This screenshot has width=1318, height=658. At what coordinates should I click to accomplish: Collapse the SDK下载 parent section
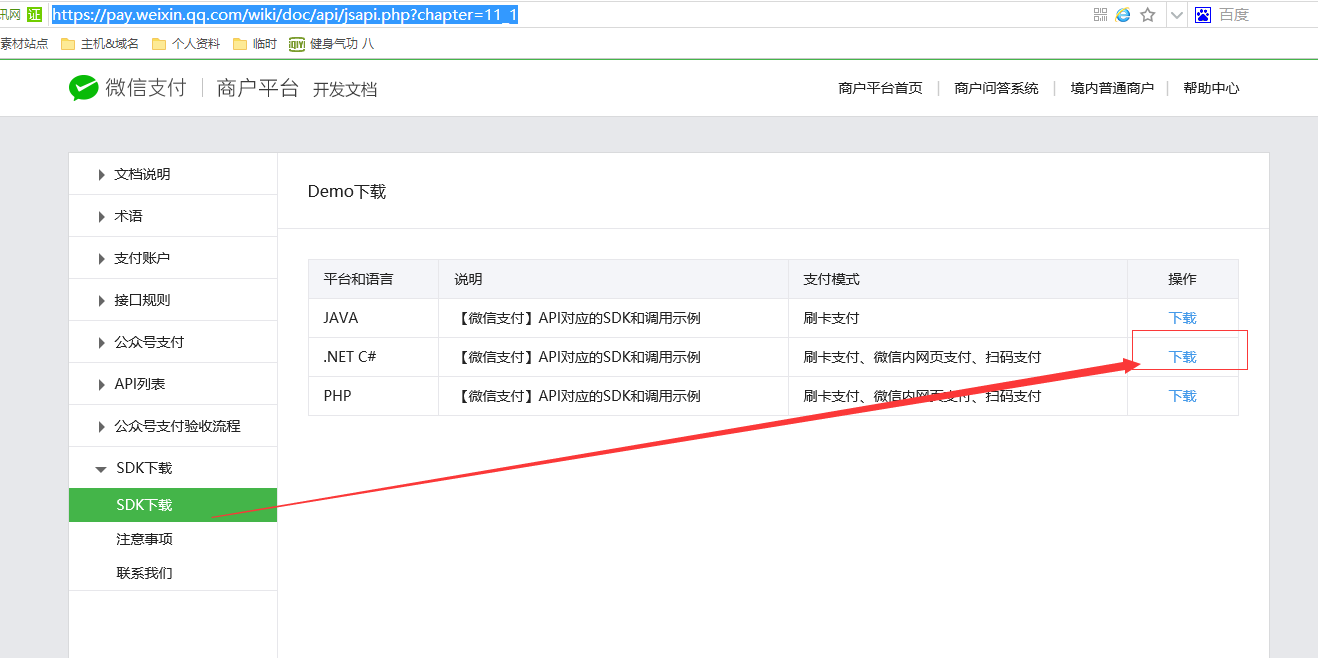173,468
